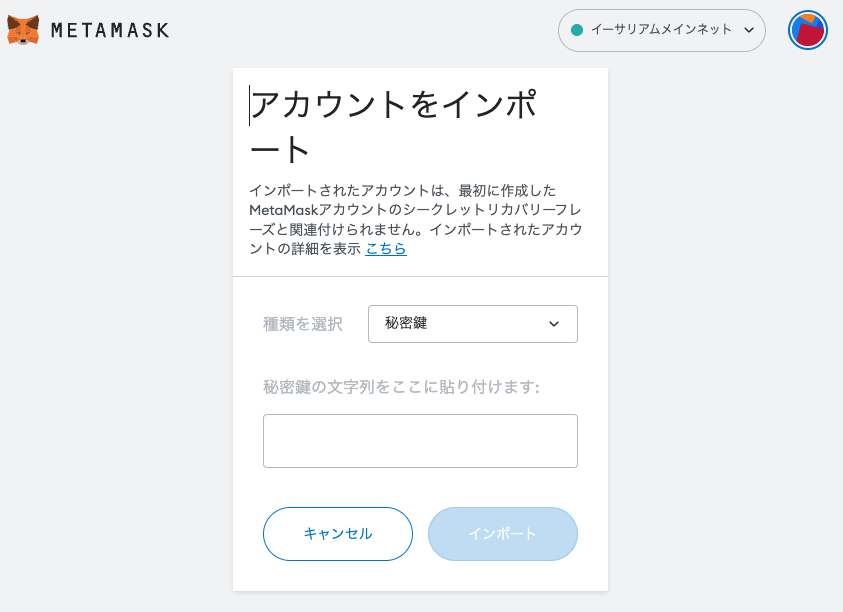Click the chevron inside the 秘密鍵 select
This screenshot has width=843, height=612.
555,324
